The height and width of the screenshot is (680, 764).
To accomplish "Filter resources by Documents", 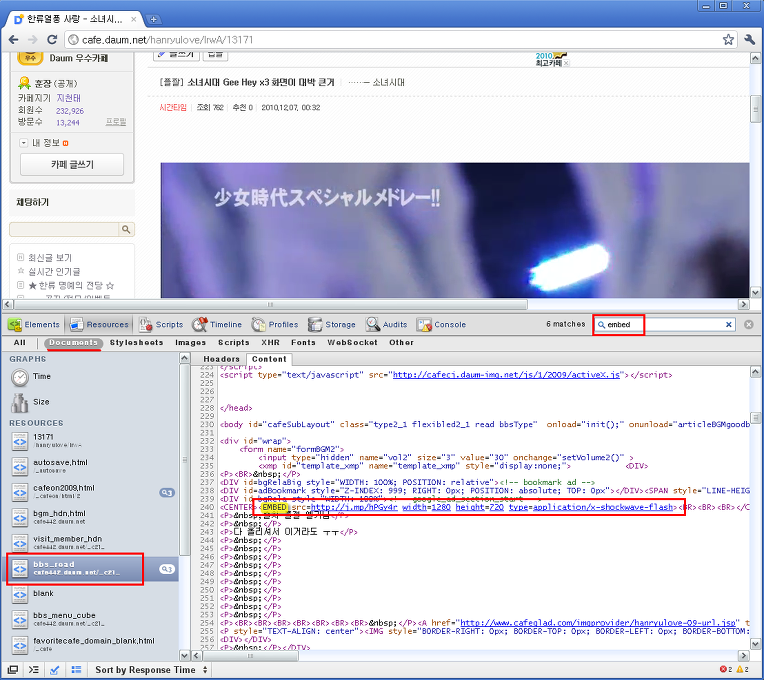I will (x=73, y=342).
